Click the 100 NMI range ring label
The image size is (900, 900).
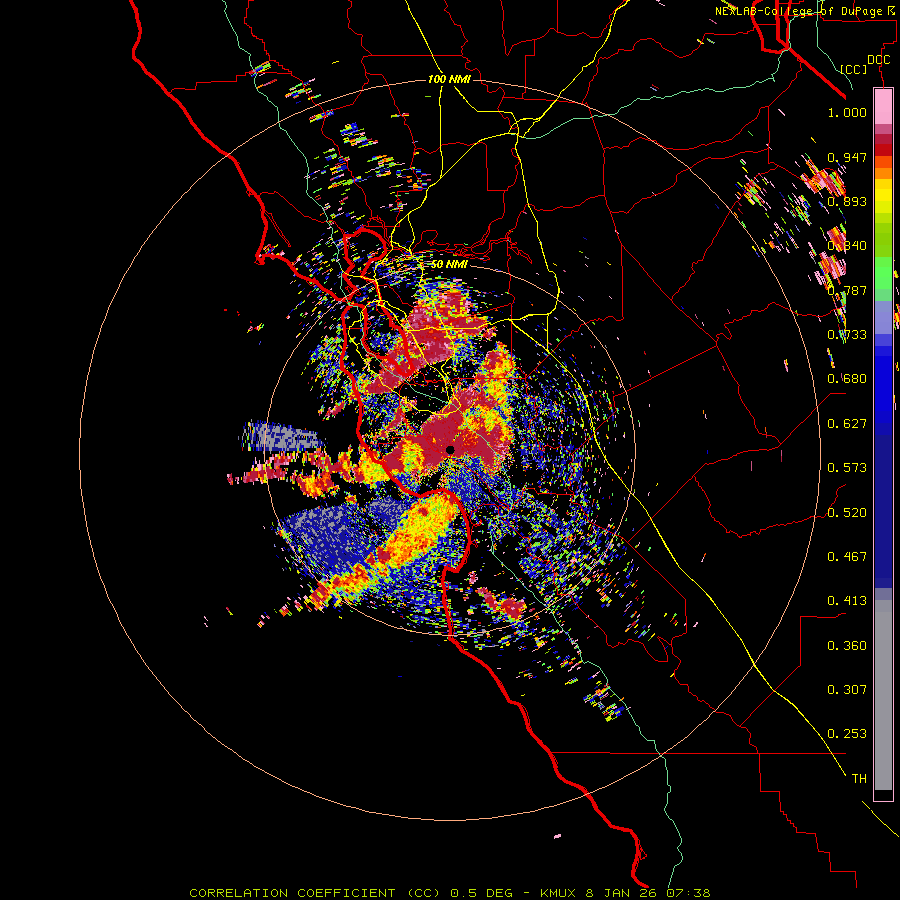click(x=449, y=79)
